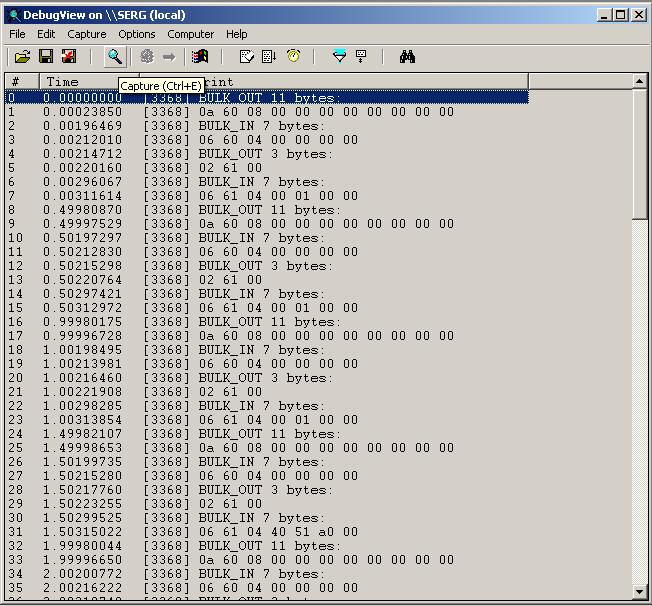Click the Capture Kernel gear icon
Screen dimensions: 652x606
point(146,57)
